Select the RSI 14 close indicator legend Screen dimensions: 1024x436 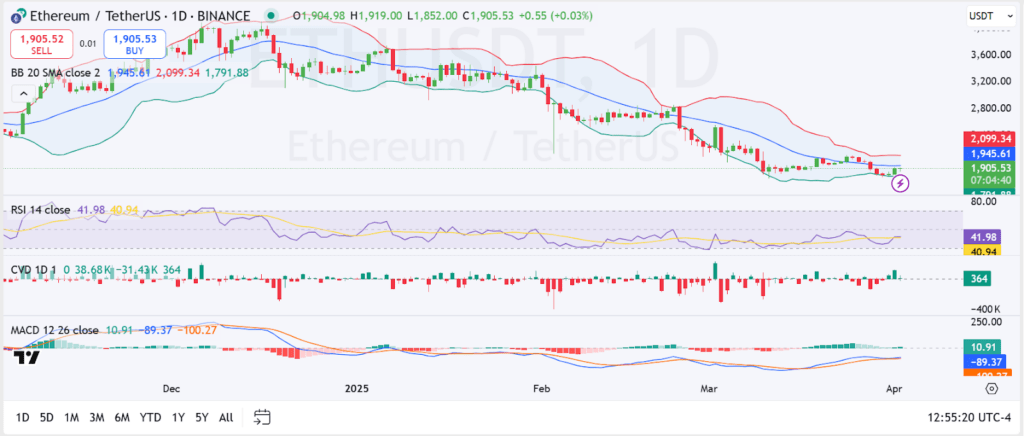[x=40, y=210]
